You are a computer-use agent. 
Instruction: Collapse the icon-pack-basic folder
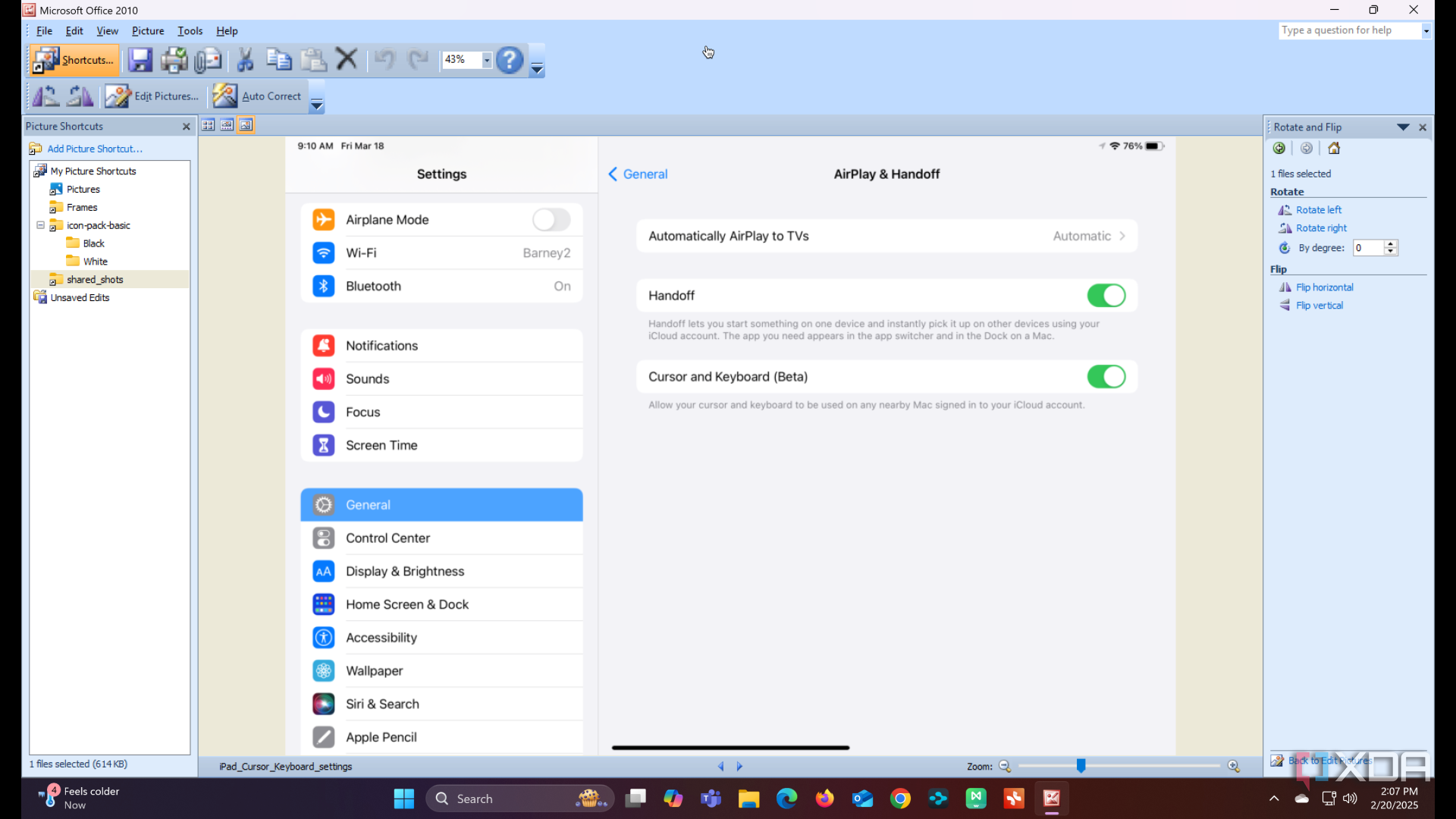tap(41, 225)
